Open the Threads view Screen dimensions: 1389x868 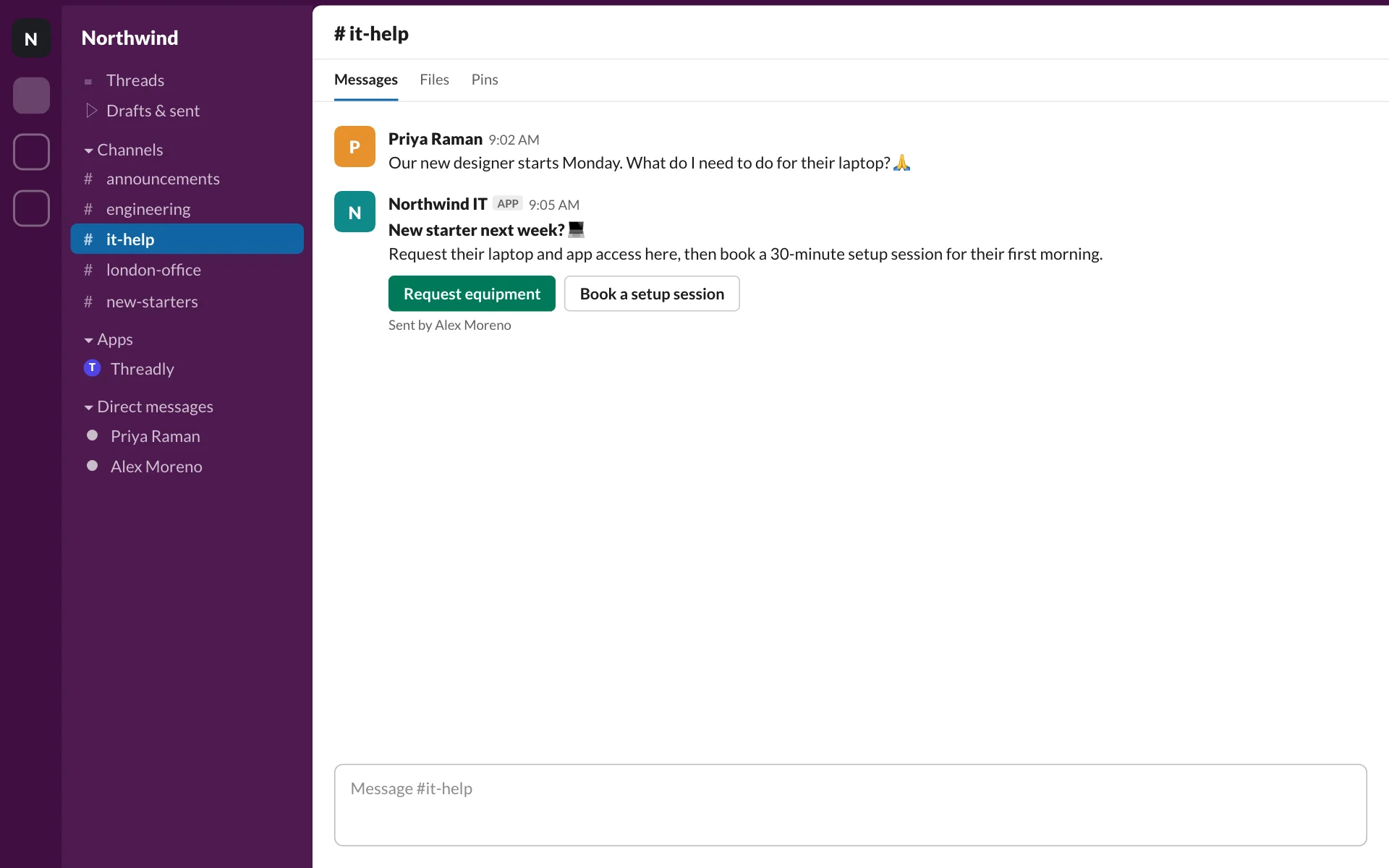point(135,80)
